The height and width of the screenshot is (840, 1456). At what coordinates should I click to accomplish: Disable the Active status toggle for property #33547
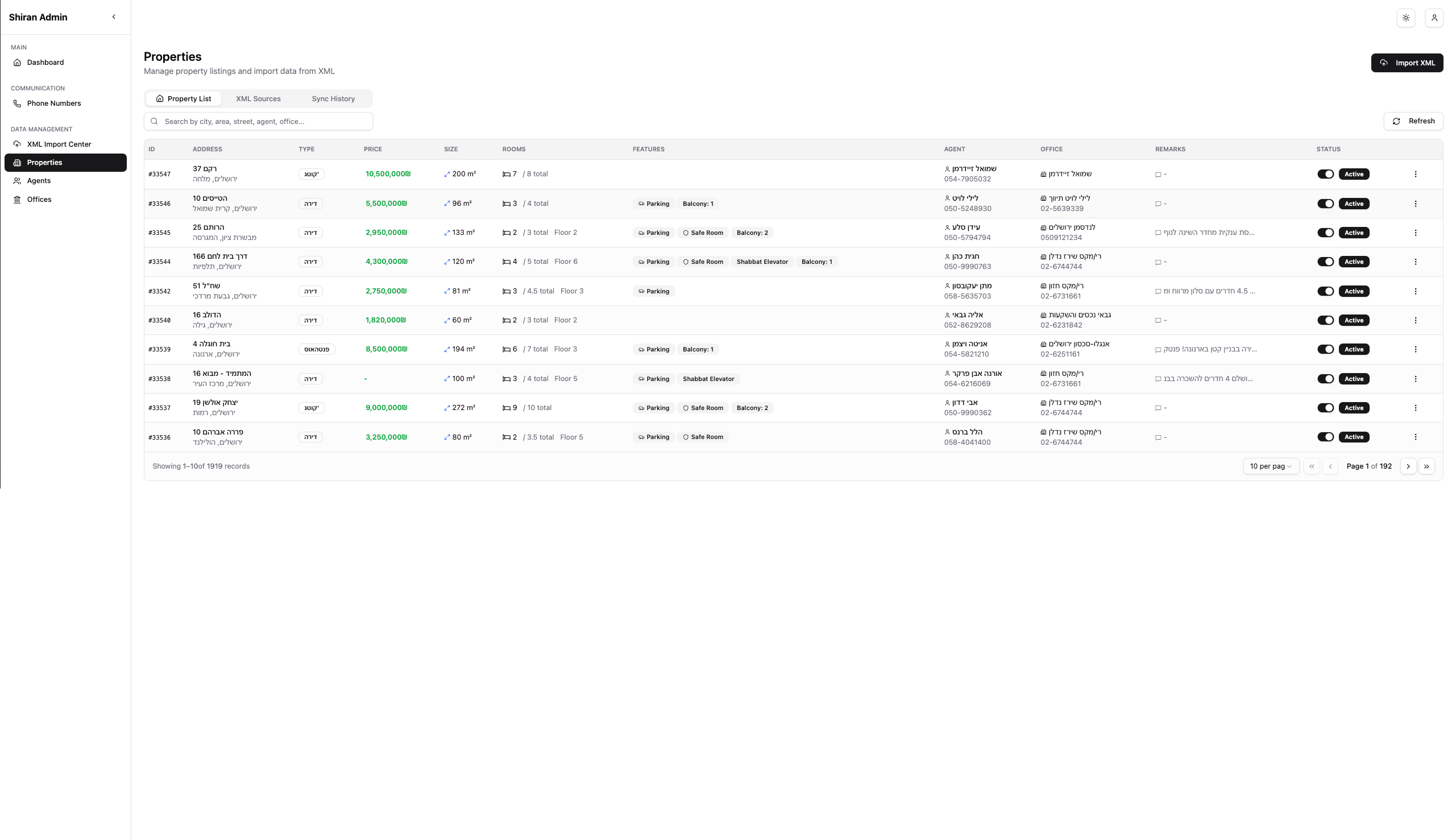[x=1326, y=173]
